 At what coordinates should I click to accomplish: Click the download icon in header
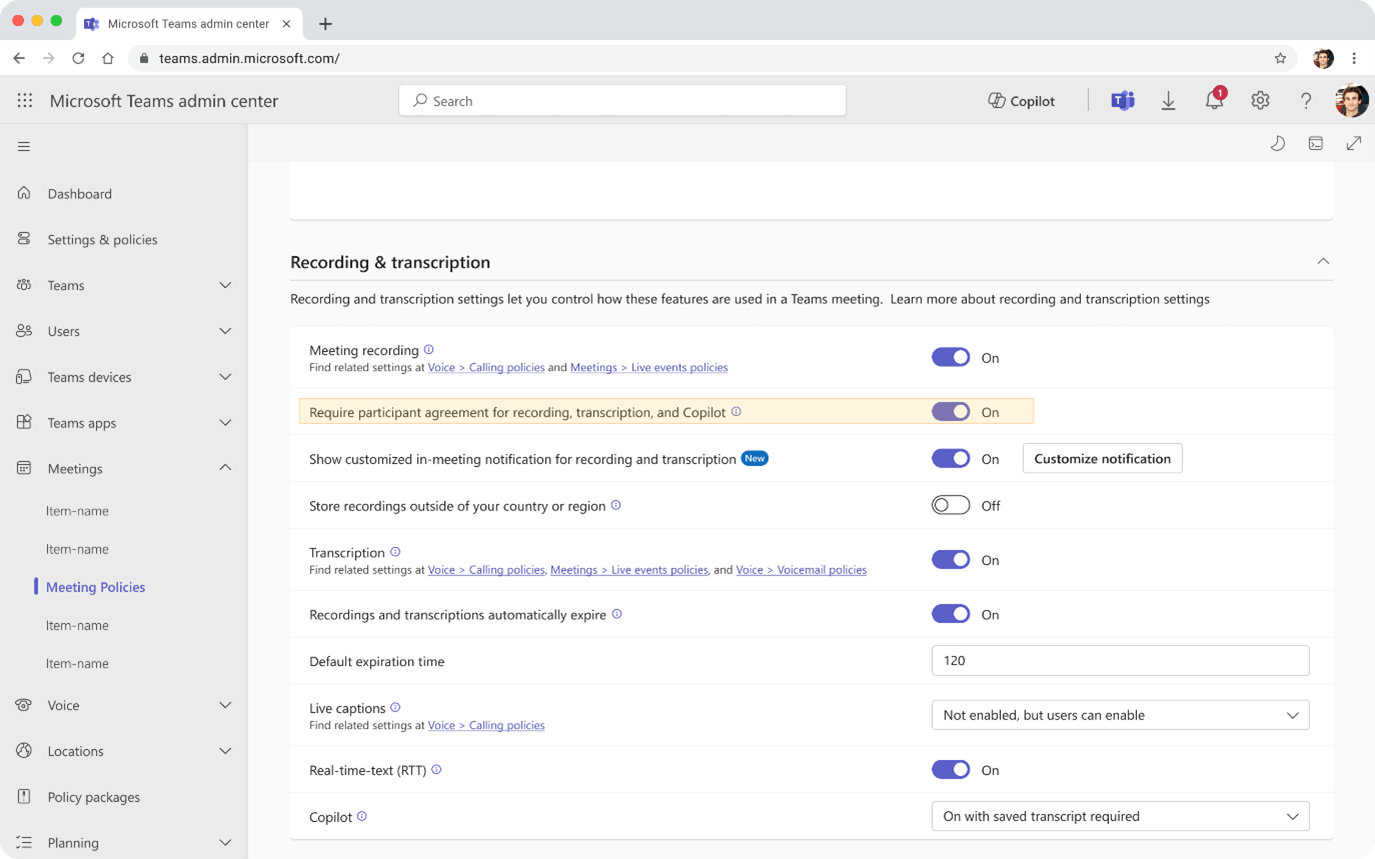[x=1168, y=101]
